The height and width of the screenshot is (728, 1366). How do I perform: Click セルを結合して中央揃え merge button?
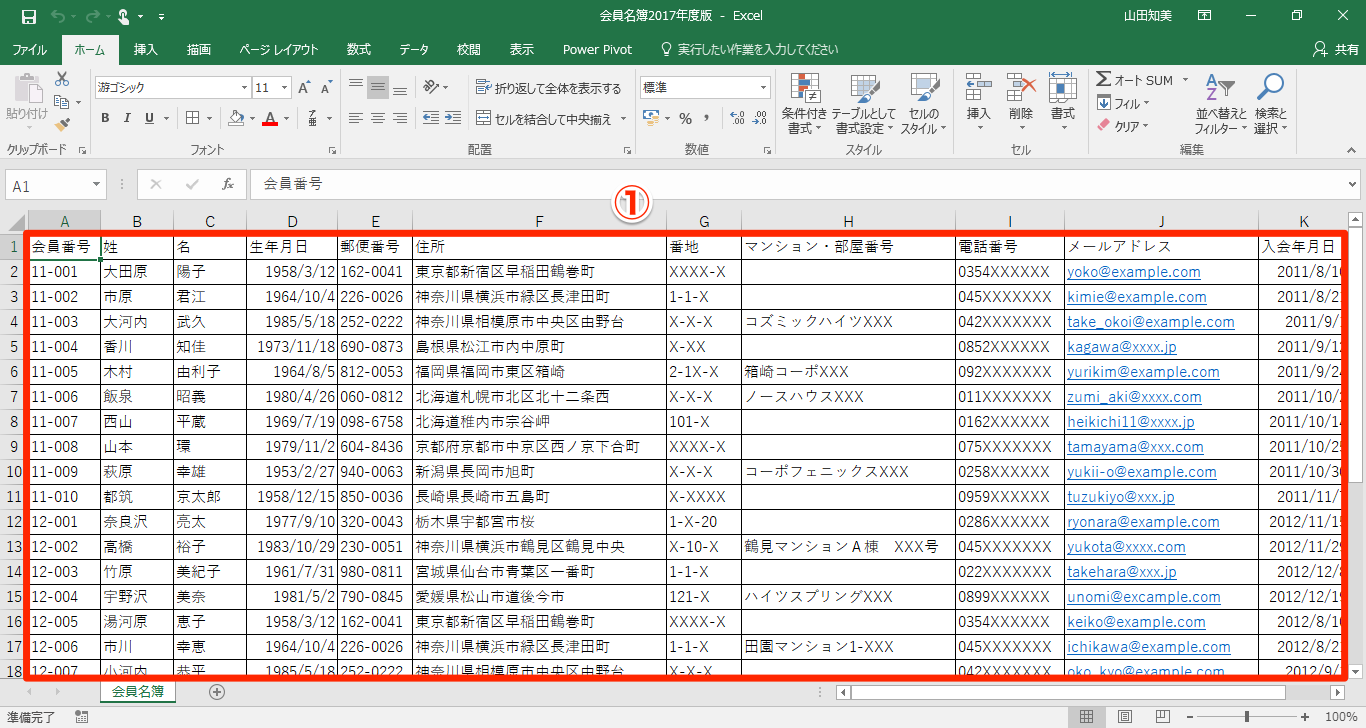[x=544, y=119]
